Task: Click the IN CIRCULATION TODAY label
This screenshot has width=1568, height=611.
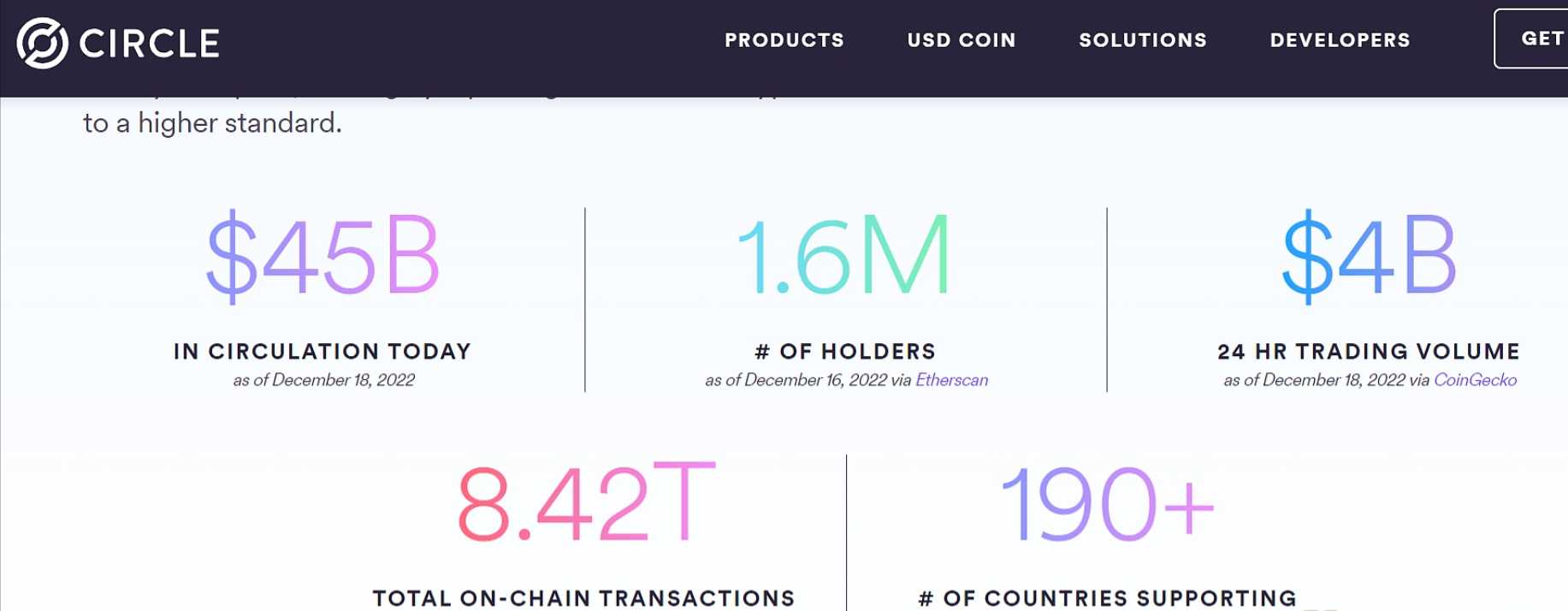Action: pyautogui.click(x=322, y=352)
